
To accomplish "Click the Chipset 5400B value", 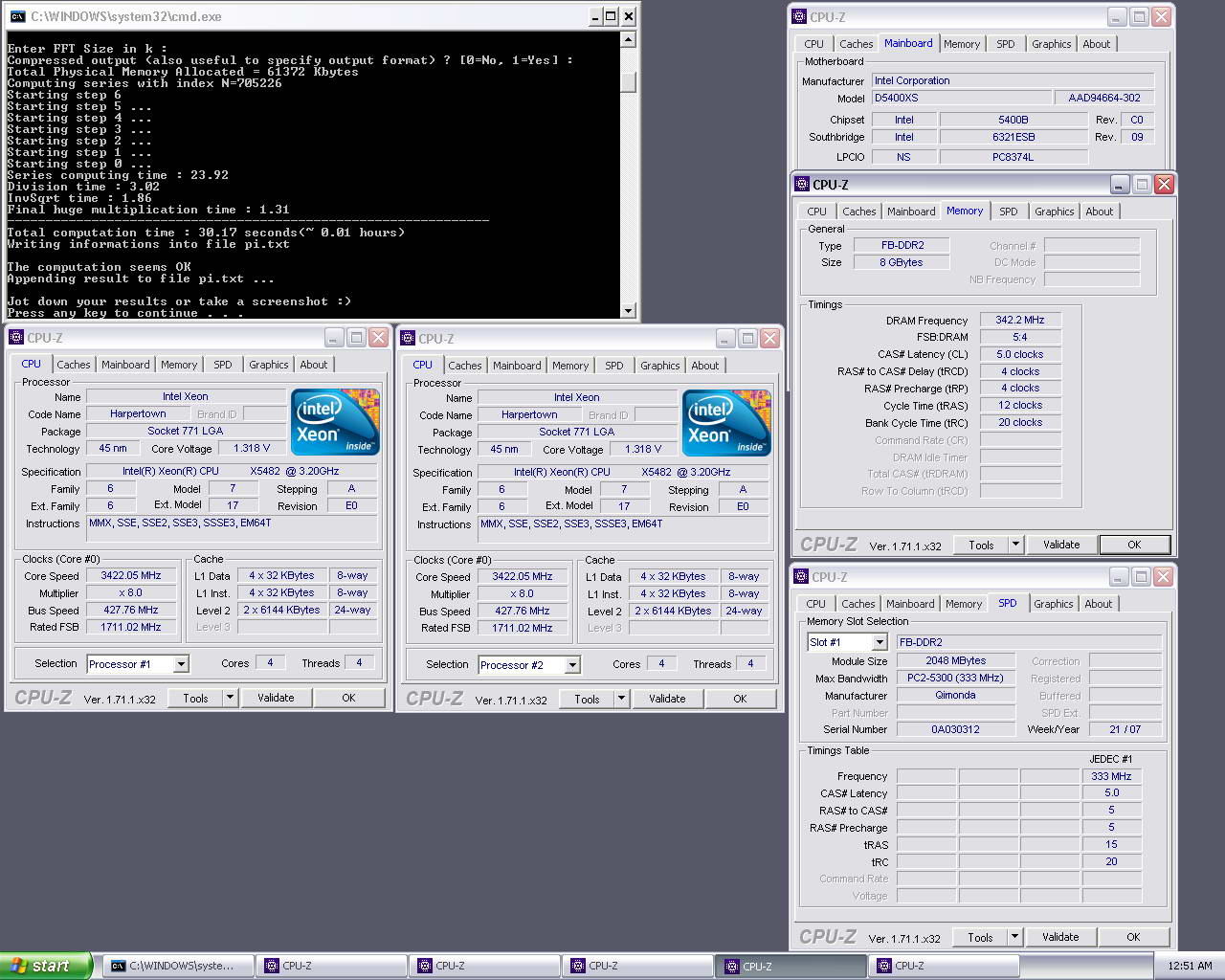I will [x=1013, y=120].
